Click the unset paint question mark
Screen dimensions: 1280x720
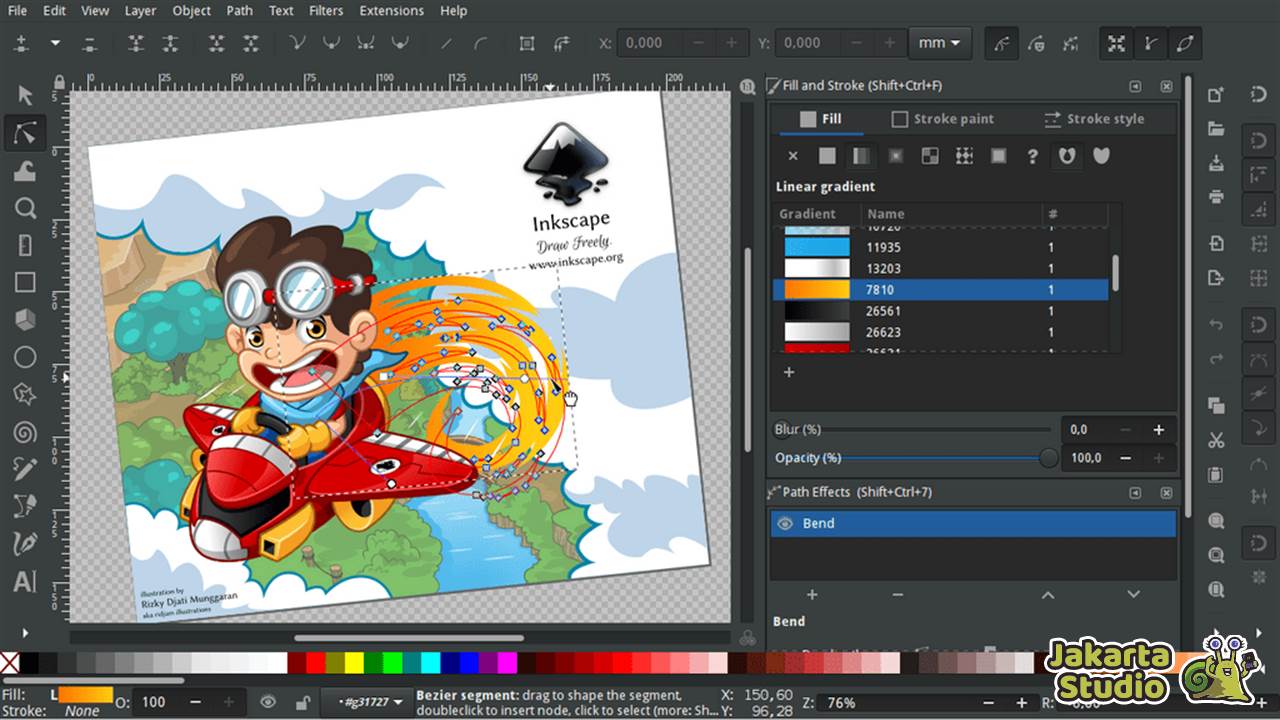1032,156
